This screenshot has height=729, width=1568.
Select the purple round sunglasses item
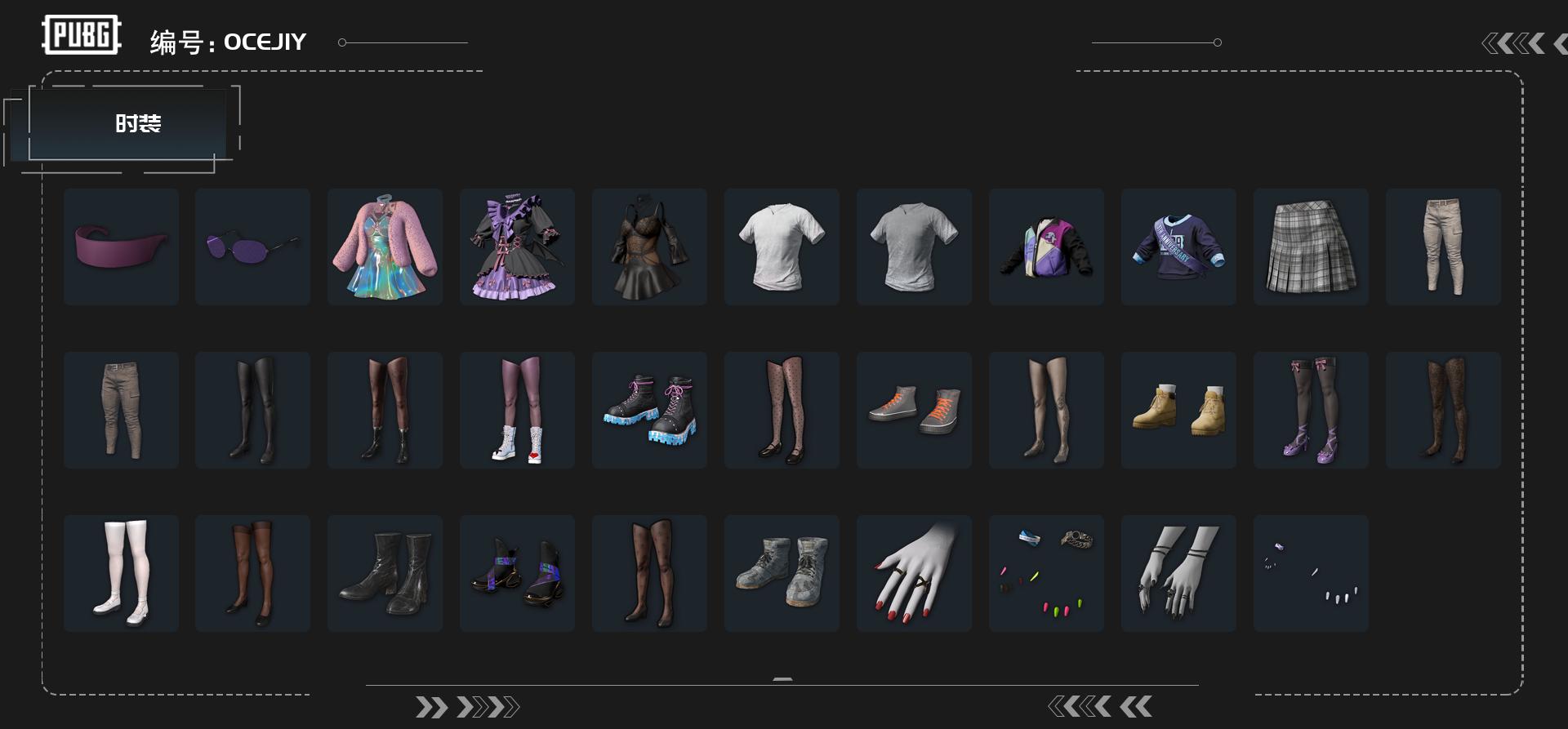252,247
